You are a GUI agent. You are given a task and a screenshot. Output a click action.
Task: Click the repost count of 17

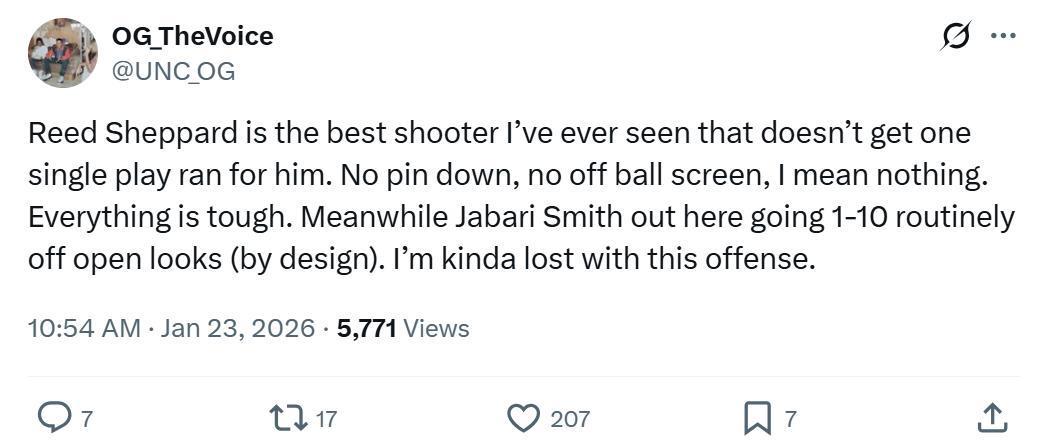pyautogui.click(x=326, y=418)
